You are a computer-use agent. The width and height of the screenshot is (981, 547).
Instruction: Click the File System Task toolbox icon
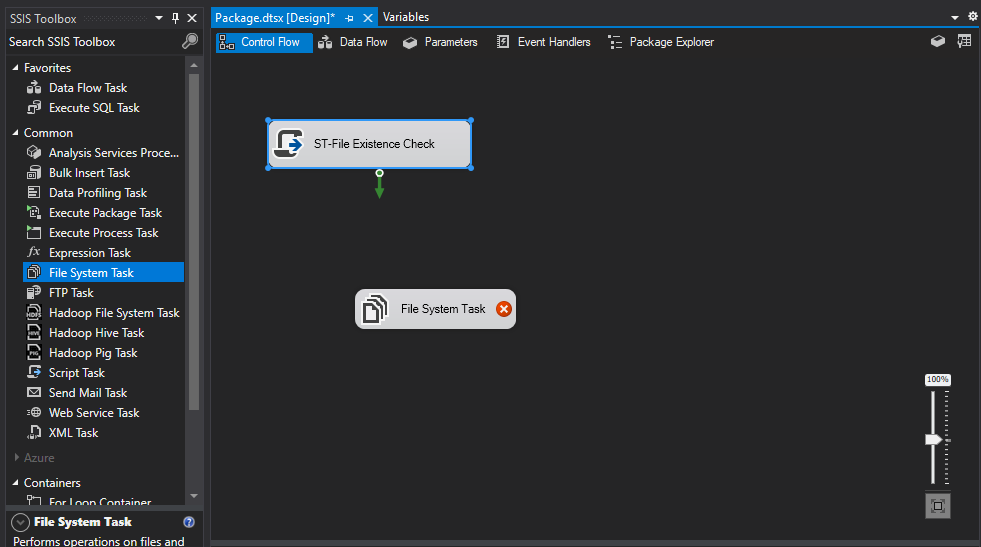point(34,272)
